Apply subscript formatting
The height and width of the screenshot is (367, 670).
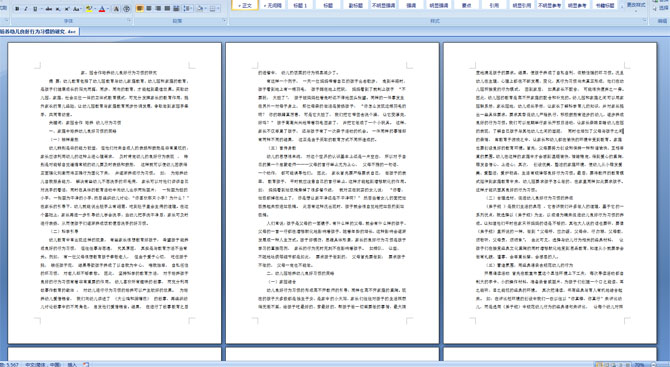(x=58, y=9)
